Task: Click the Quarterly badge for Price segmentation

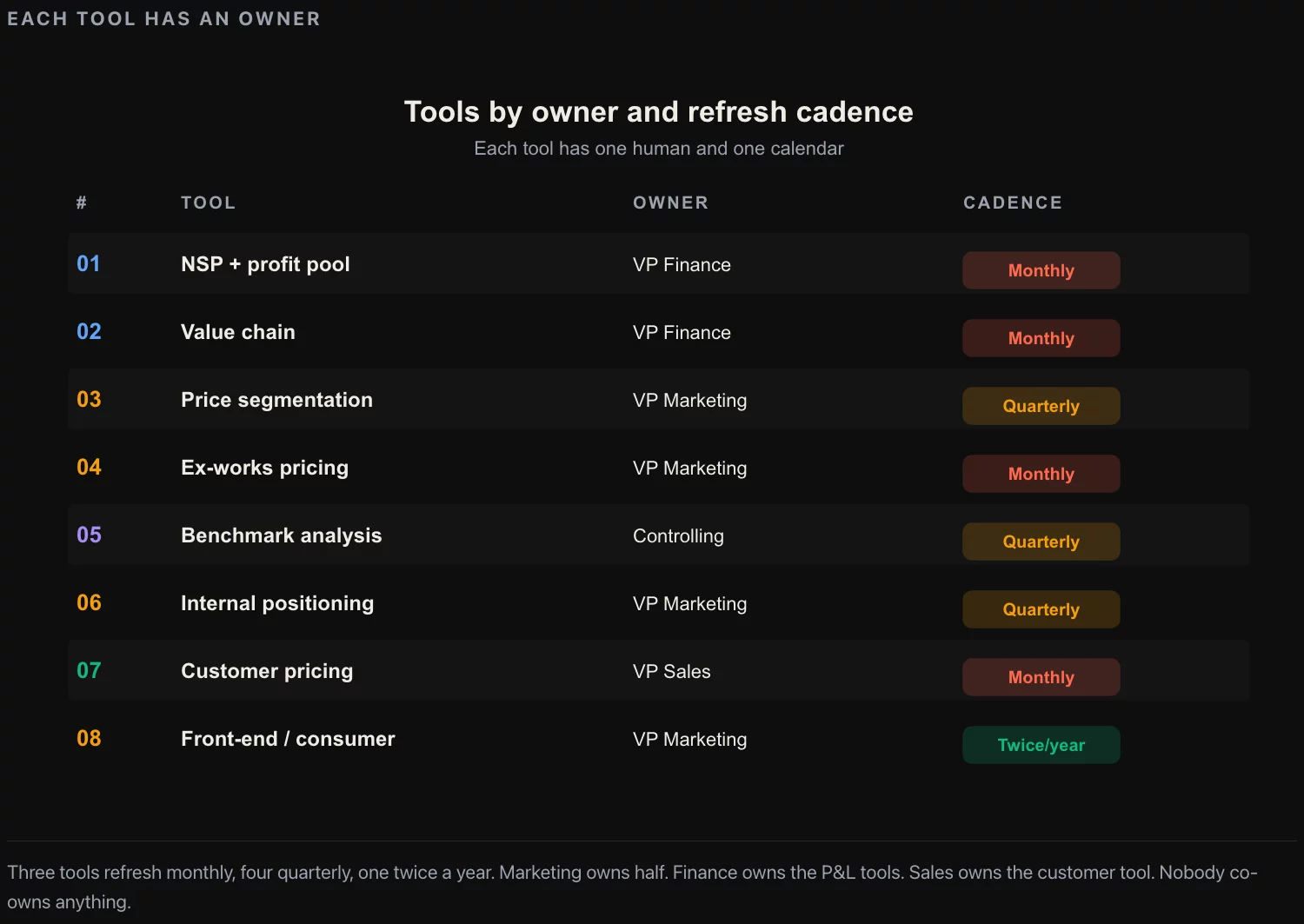Action: [1041, 406]
